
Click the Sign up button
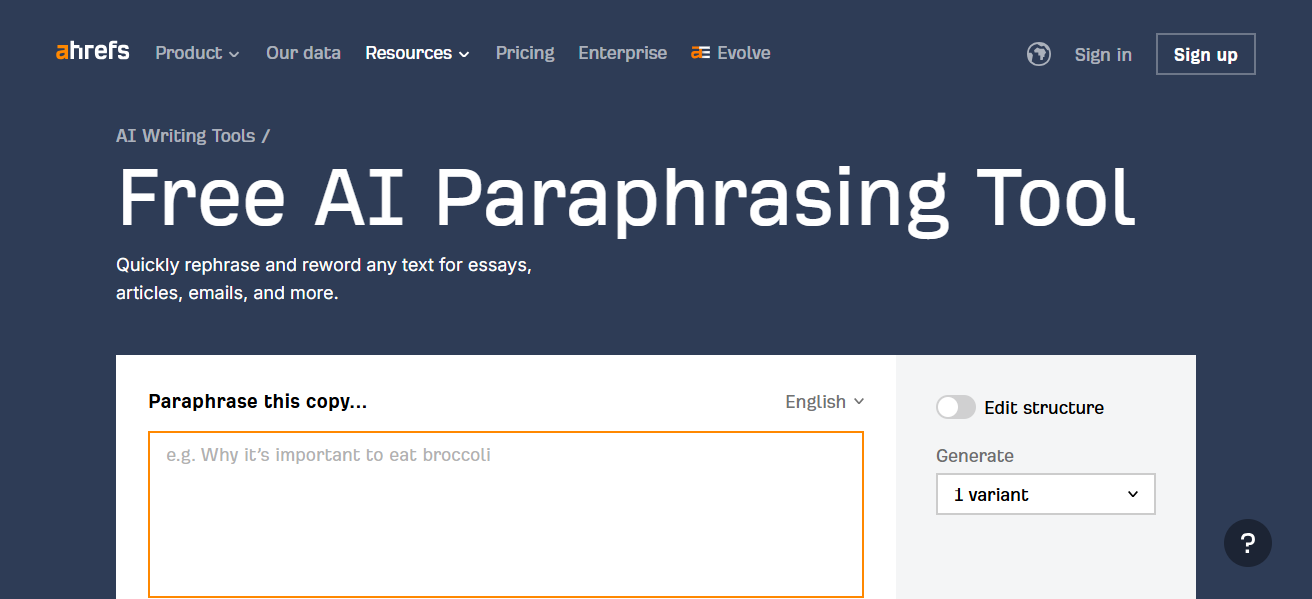click(1205, 54)
